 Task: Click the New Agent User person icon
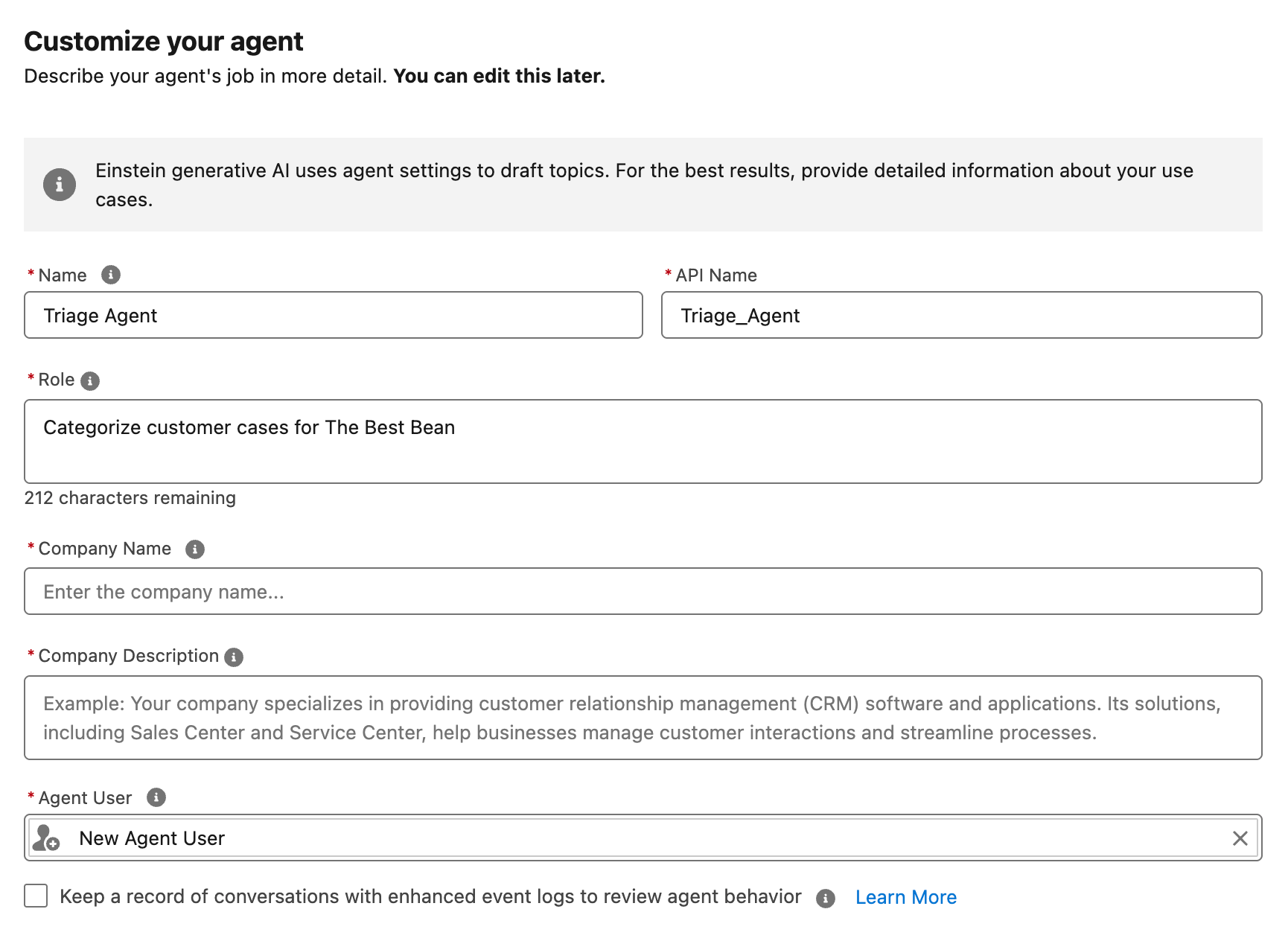click(x=47, y=838)
